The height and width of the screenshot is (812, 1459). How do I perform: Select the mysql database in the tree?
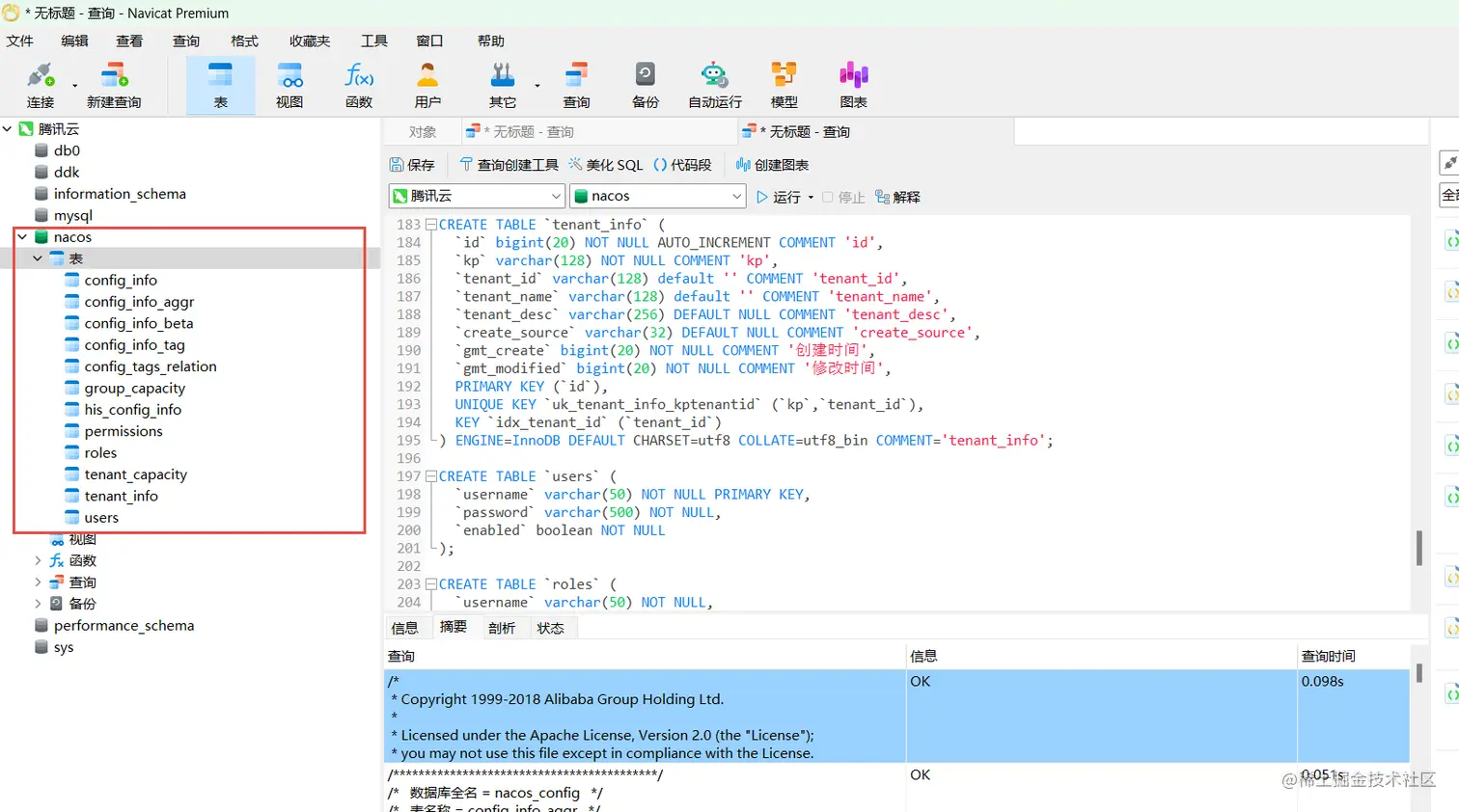click(73, 215)
